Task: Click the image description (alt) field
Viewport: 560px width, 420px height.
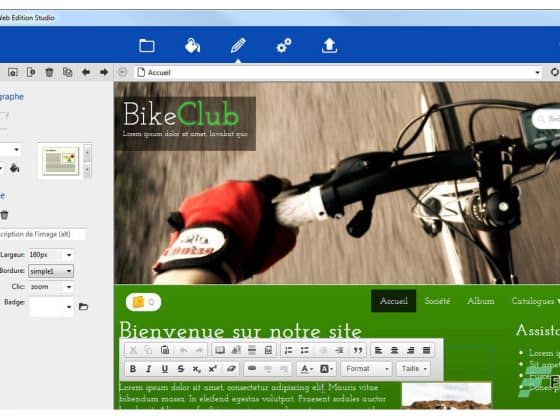Action: [43, 234]
